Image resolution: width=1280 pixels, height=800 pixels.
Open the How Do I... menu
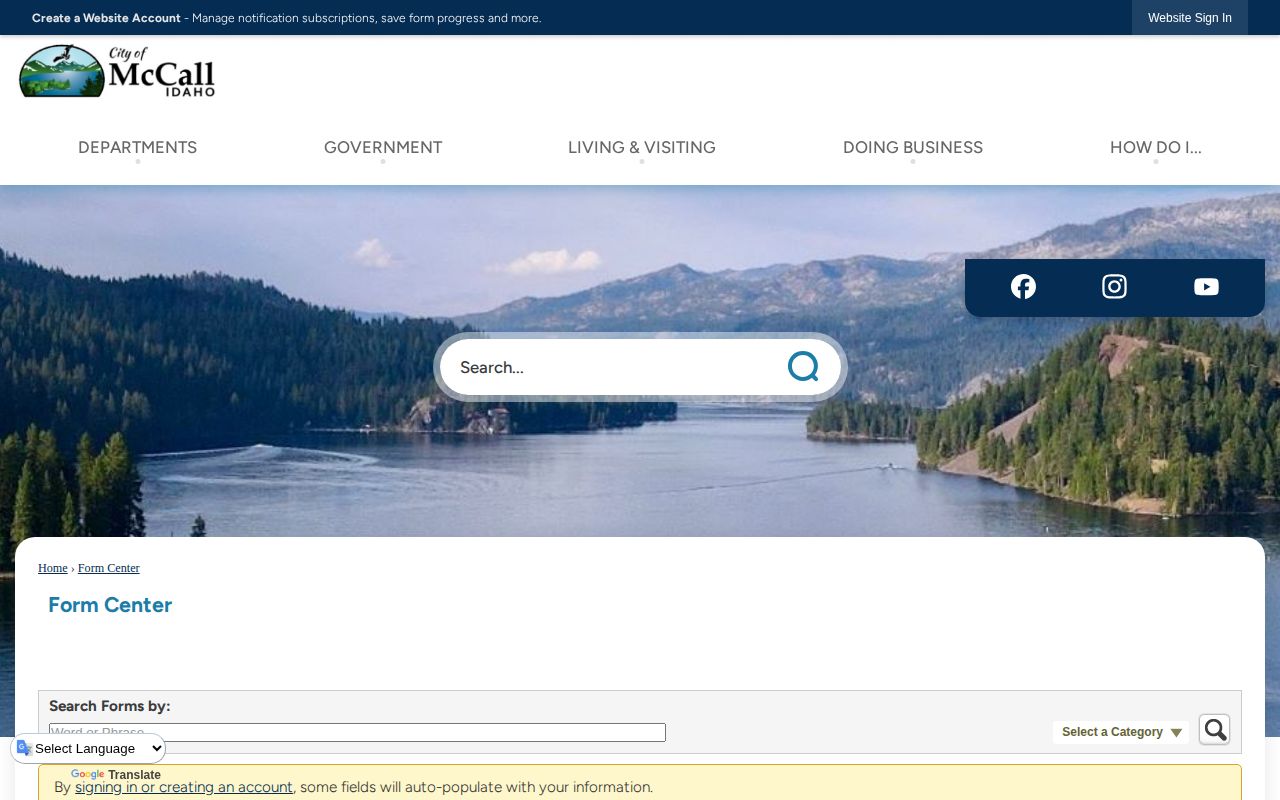pyautogui.click(x=1156, y=148)
